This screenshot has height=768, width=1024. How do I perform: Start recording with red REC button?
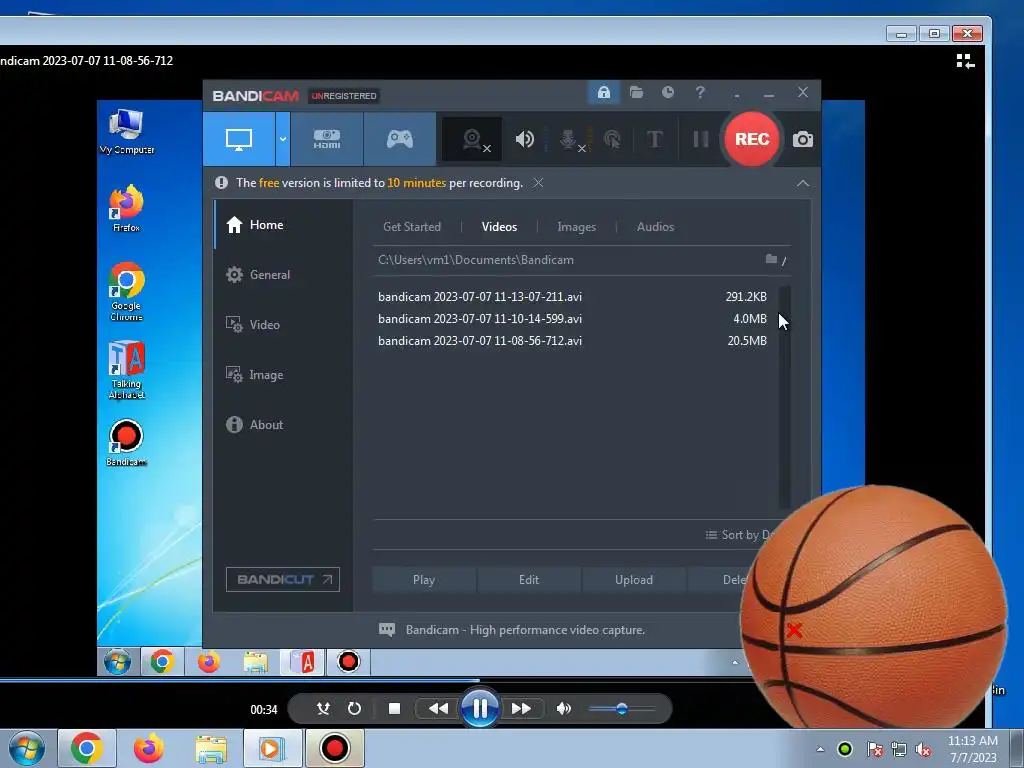pos(752,139)
